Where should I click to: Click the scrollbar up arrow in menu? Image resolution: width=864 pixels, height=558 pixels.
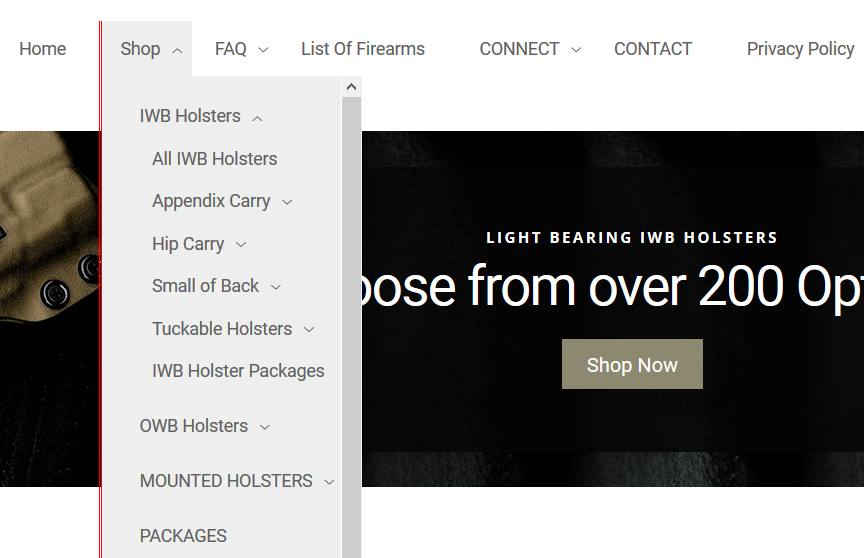[351, 87]
